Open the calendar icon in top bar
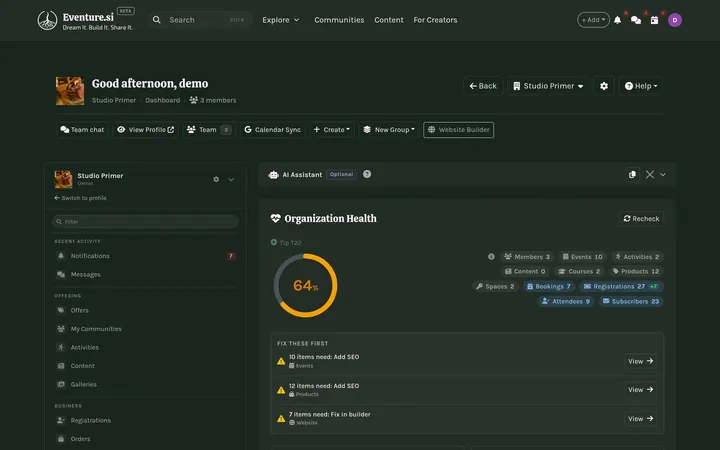This screenshot has width=720, height=450. coord(654,20)
